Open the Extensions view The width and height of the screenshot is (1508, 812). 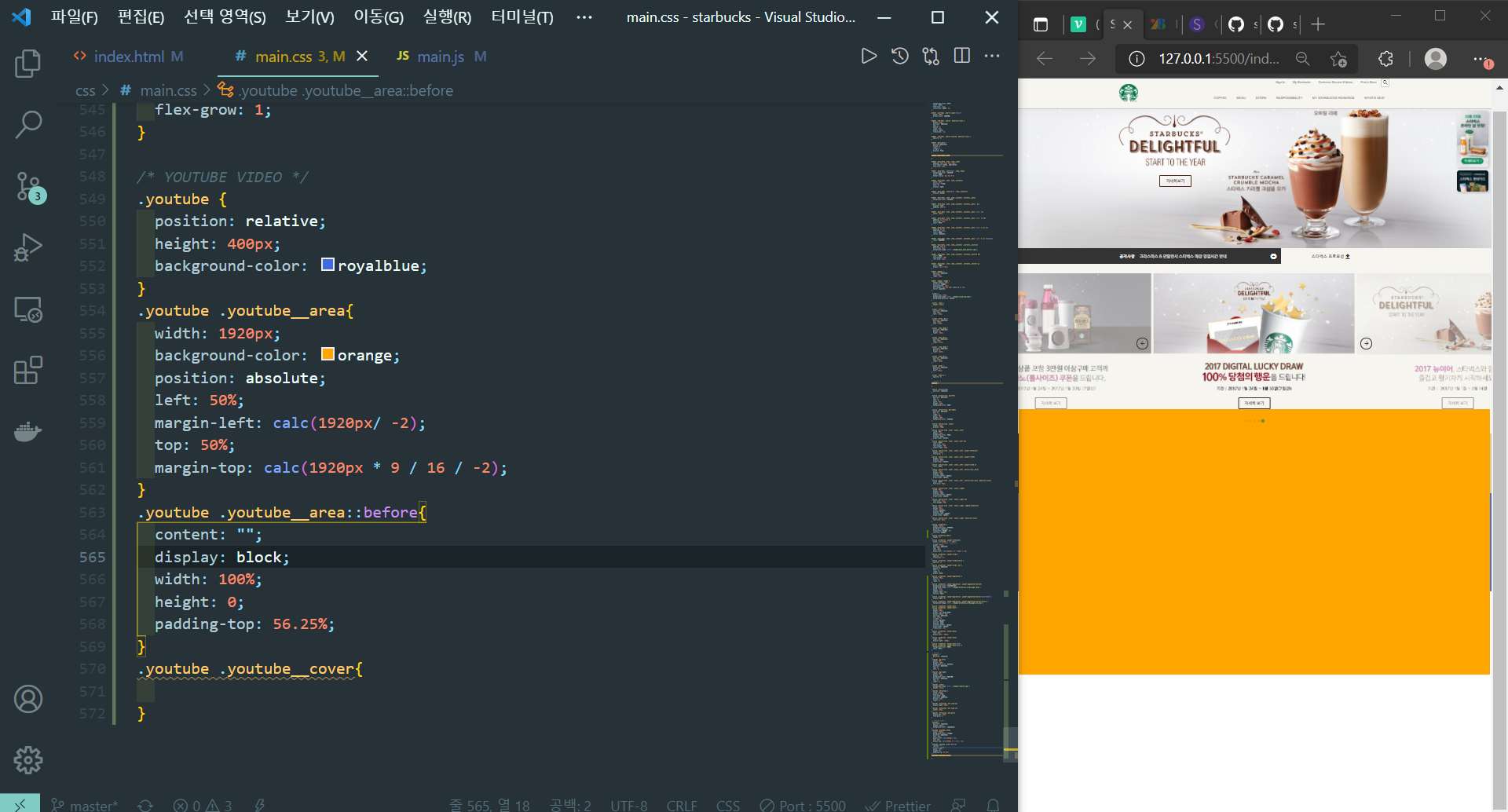pos(28,370)
